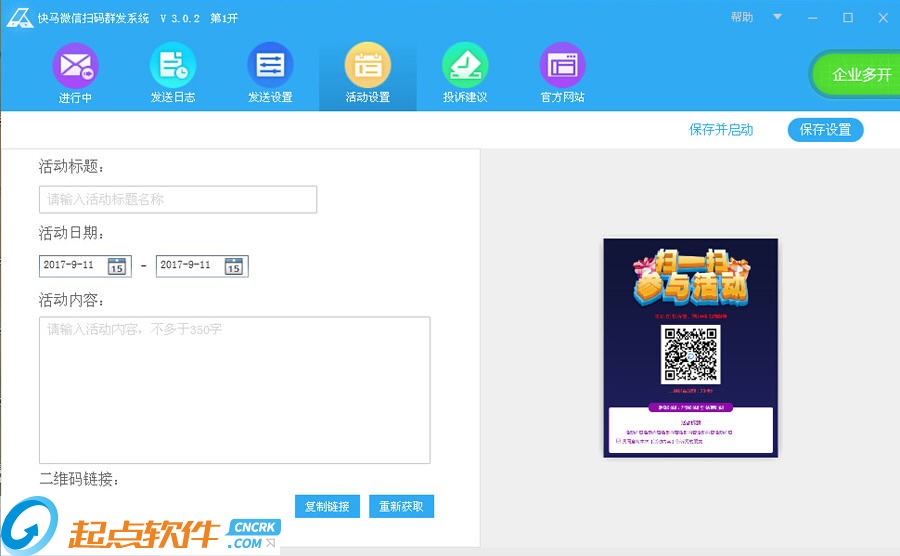Open the 帮助 help menu

point(742,17)
